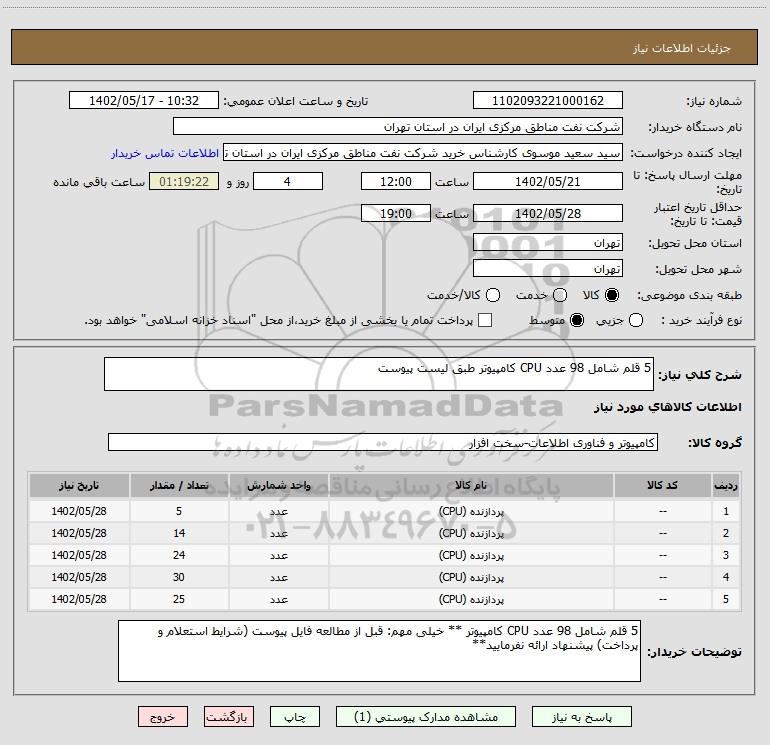Choose the متوسط purchase type radio
770x745 pixels.
tap(577, 320)
